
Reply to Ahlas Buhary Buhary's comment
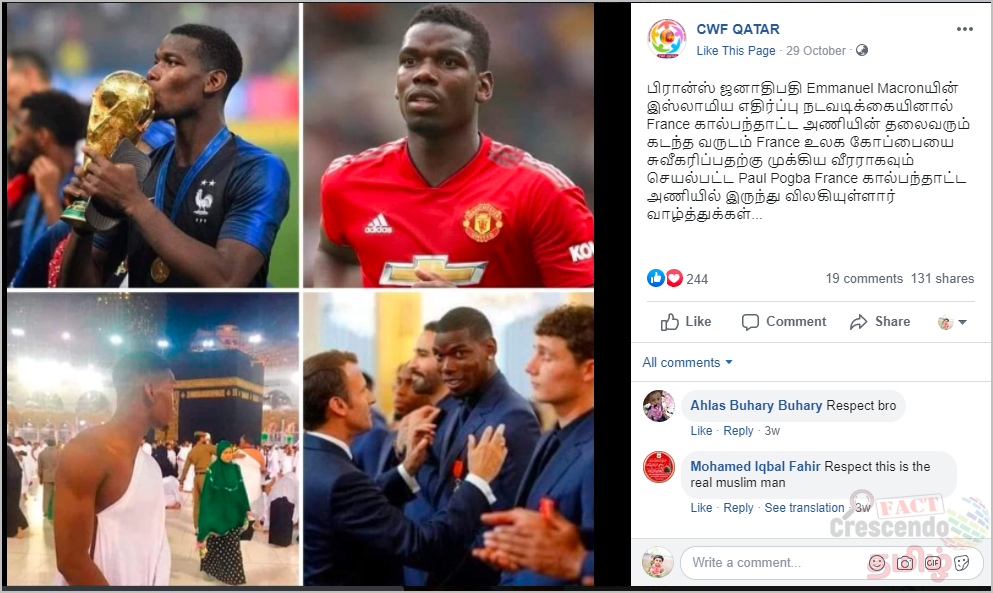(x=738, y=431)
